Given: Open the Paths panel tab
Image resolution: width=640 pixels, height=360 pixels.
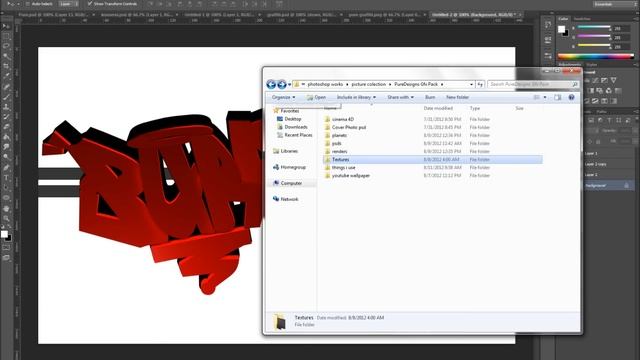Looking at the screenshot, I should pyautogui.click(x=601, y=111).
